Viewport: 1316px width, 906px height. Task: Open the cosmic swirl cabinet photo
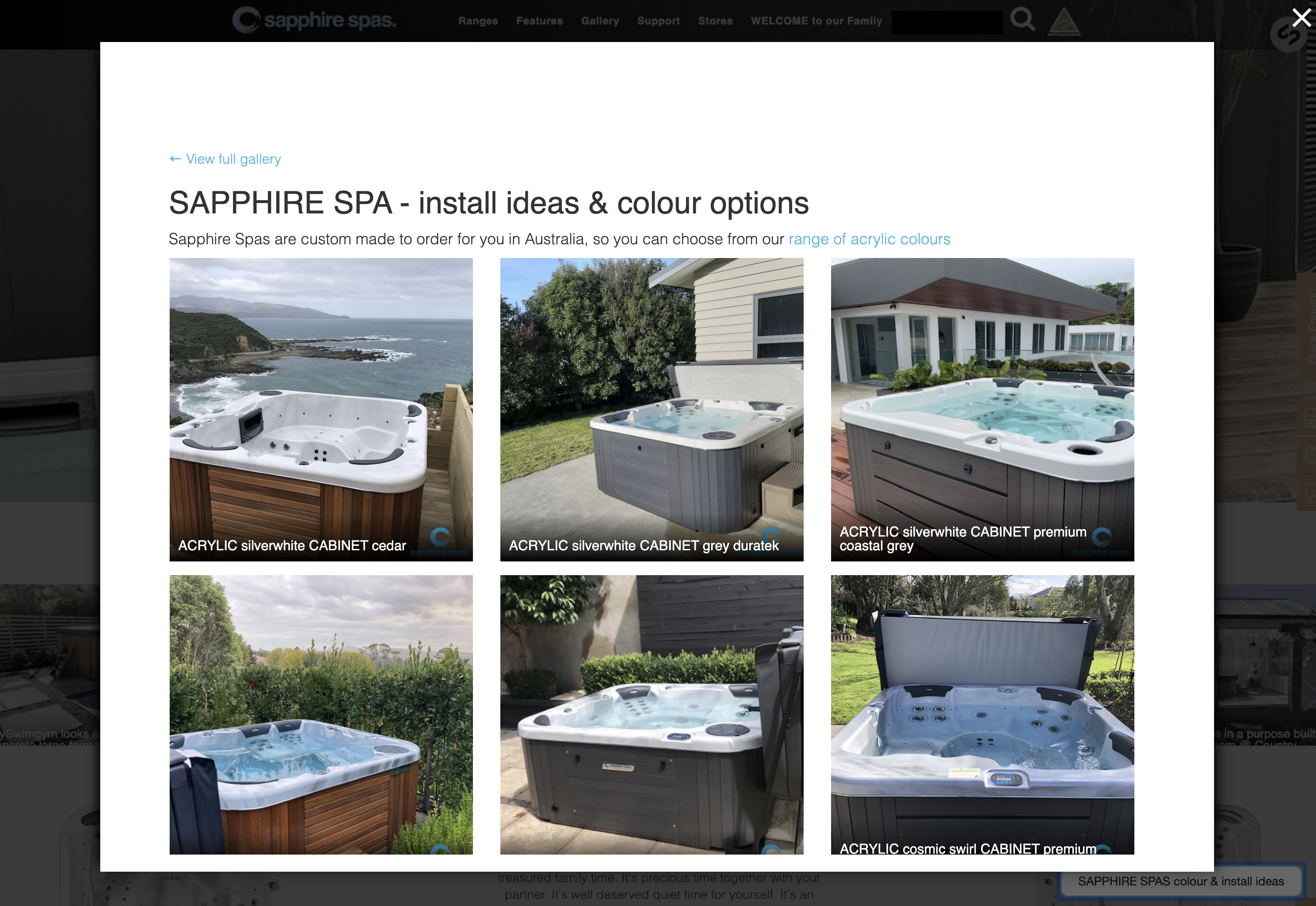(x=982, y=714)
